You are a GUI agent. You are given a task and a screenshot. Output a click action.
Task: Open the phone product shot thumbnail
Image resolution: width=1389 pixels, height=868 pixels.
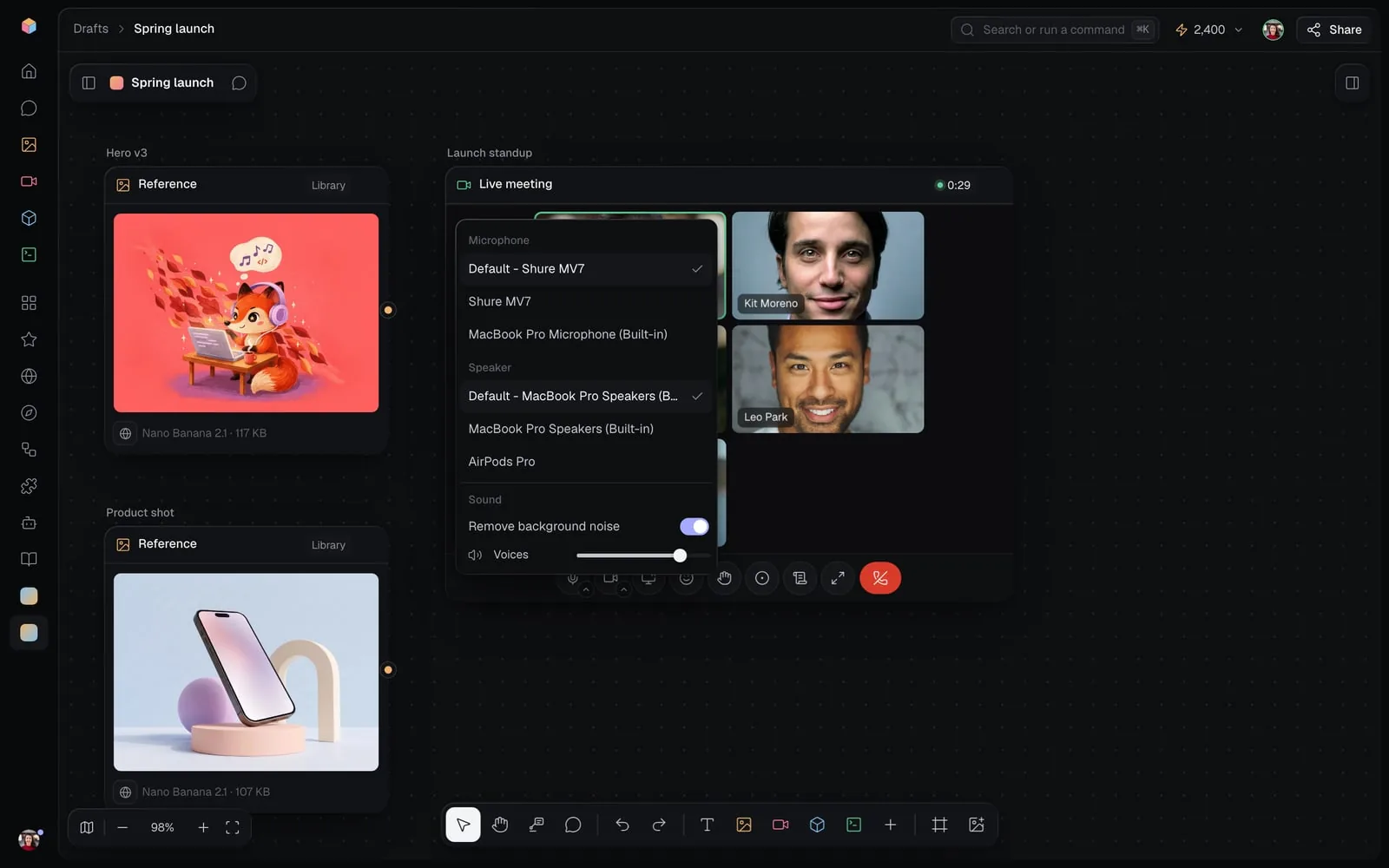click(246, 672)
